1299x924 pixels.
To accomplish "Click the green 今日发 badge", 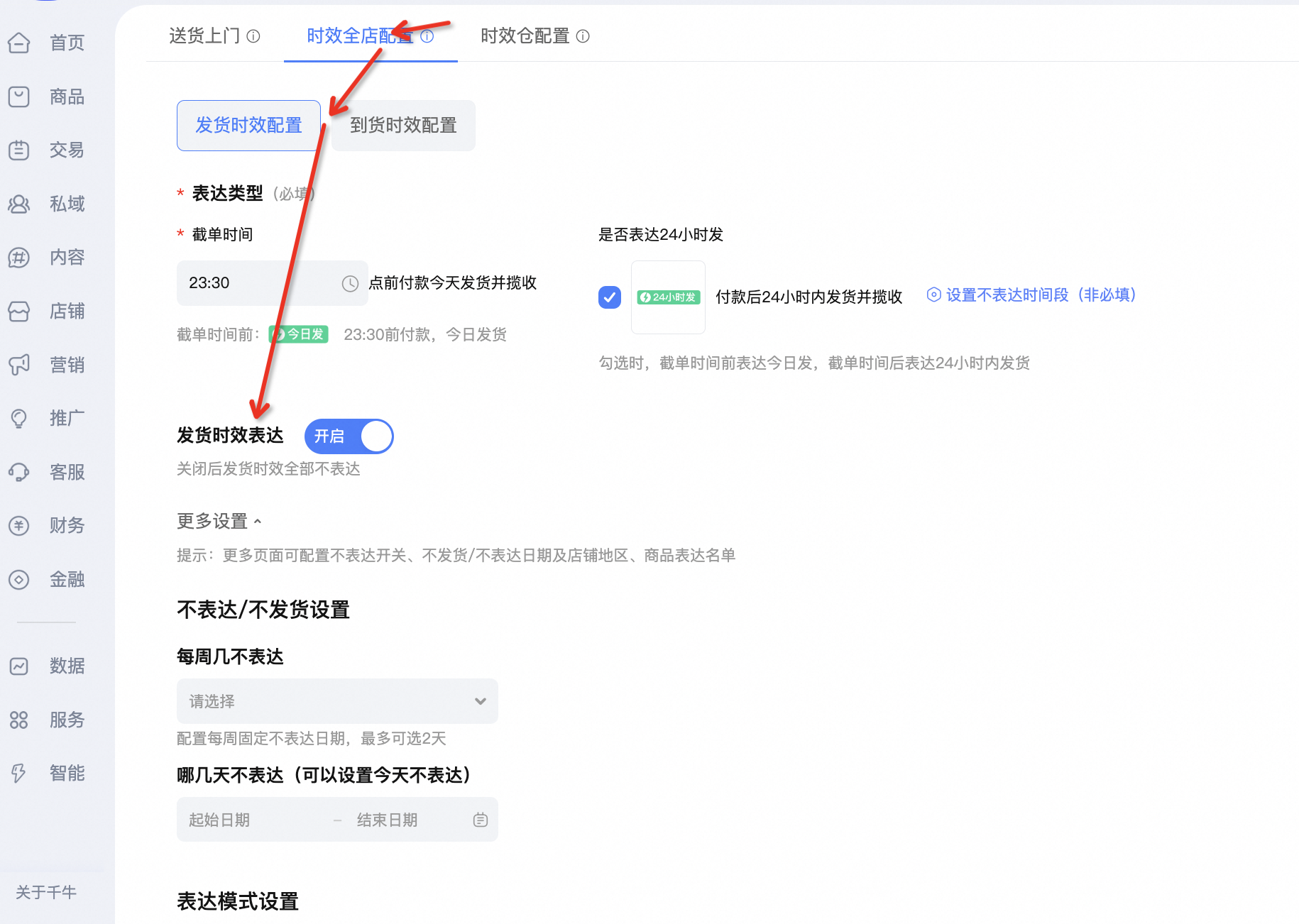I will [299, 334].
